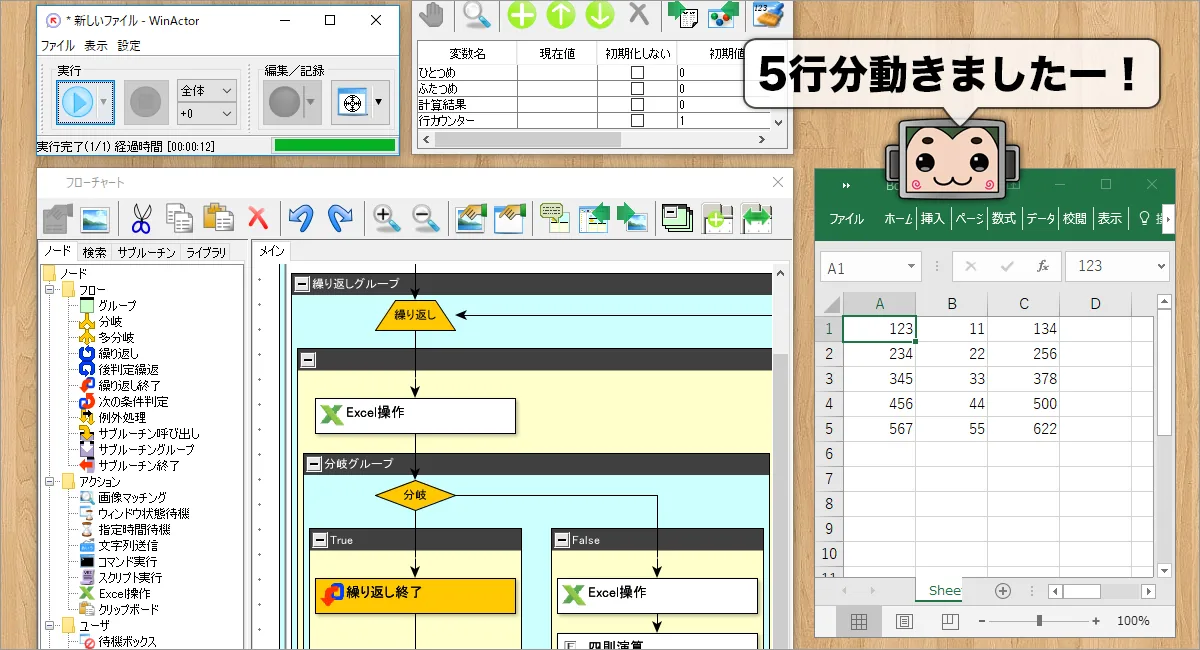Open the Excel 数式 ribbon tab
Viewport: 1200px width, 650px height.
tap(1003, 219)
